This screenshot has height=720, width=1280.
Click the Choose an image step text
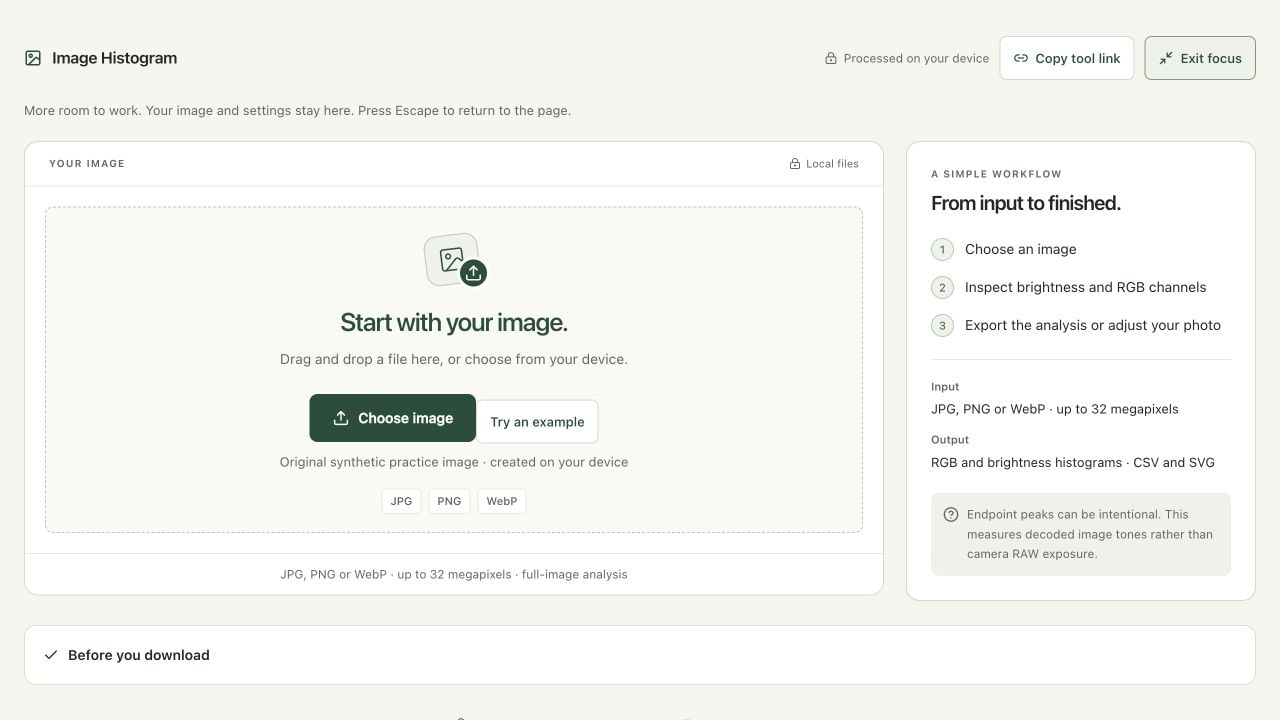coord(1021,250)
